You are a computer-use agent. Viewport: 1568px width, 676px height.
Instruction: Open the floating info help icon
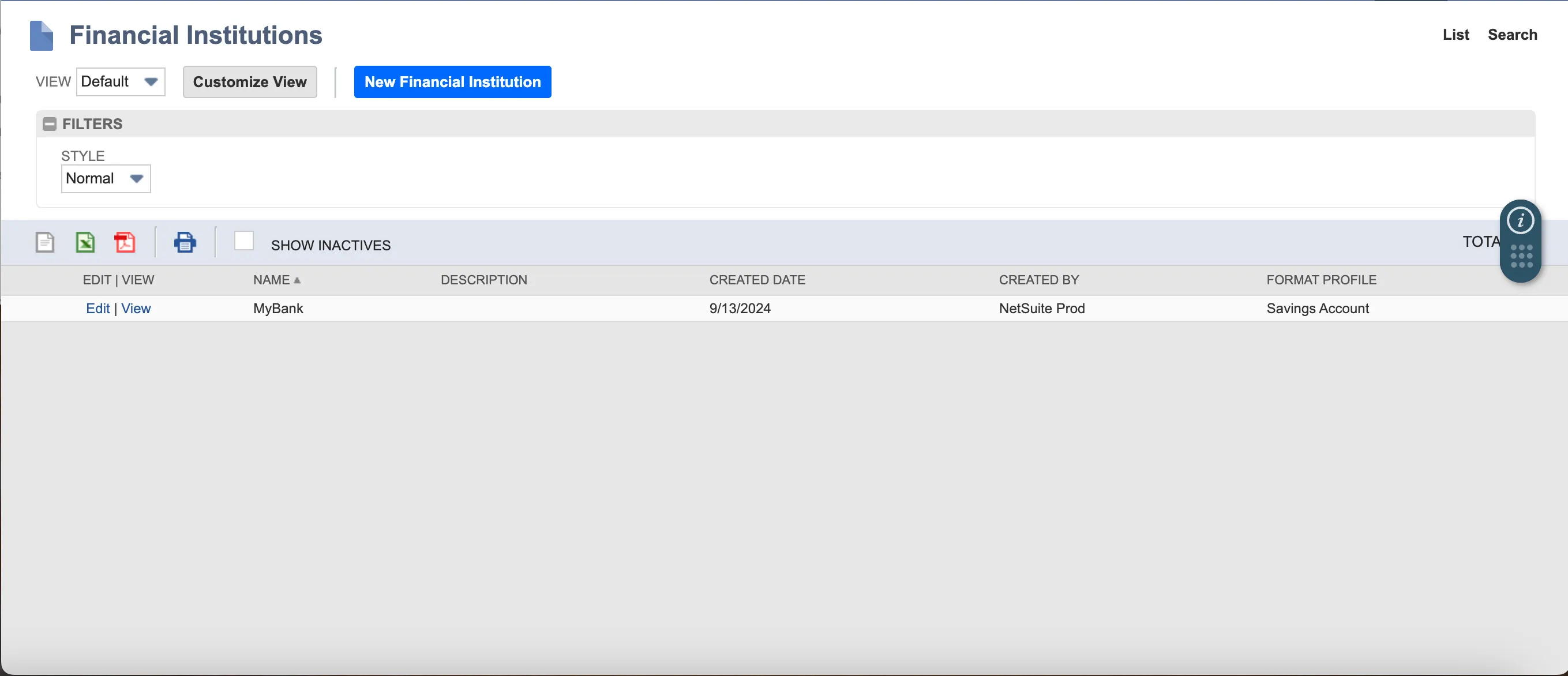click(x=1520, y=220)
